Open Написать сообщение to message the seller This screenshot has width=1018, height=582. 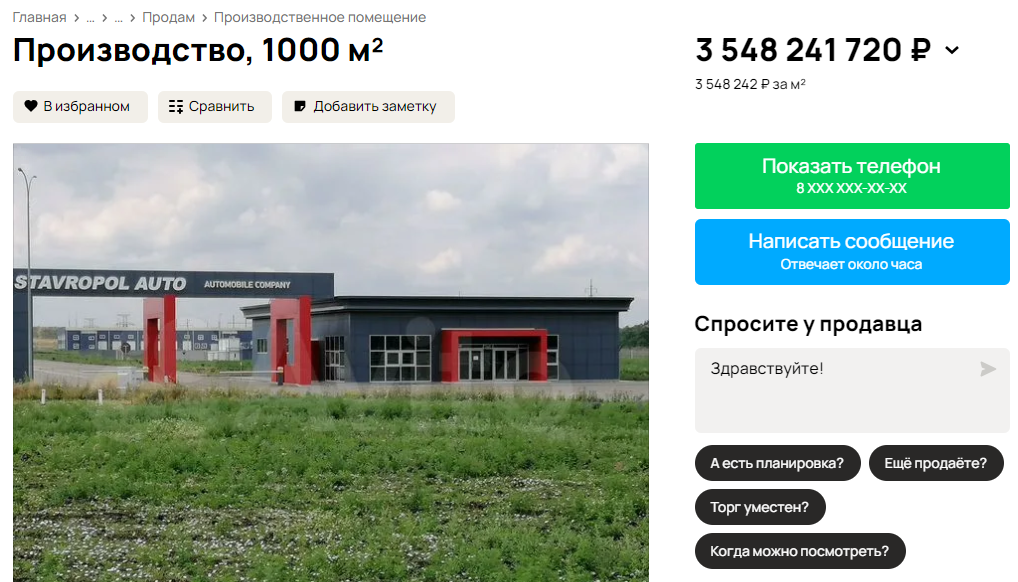852,252
